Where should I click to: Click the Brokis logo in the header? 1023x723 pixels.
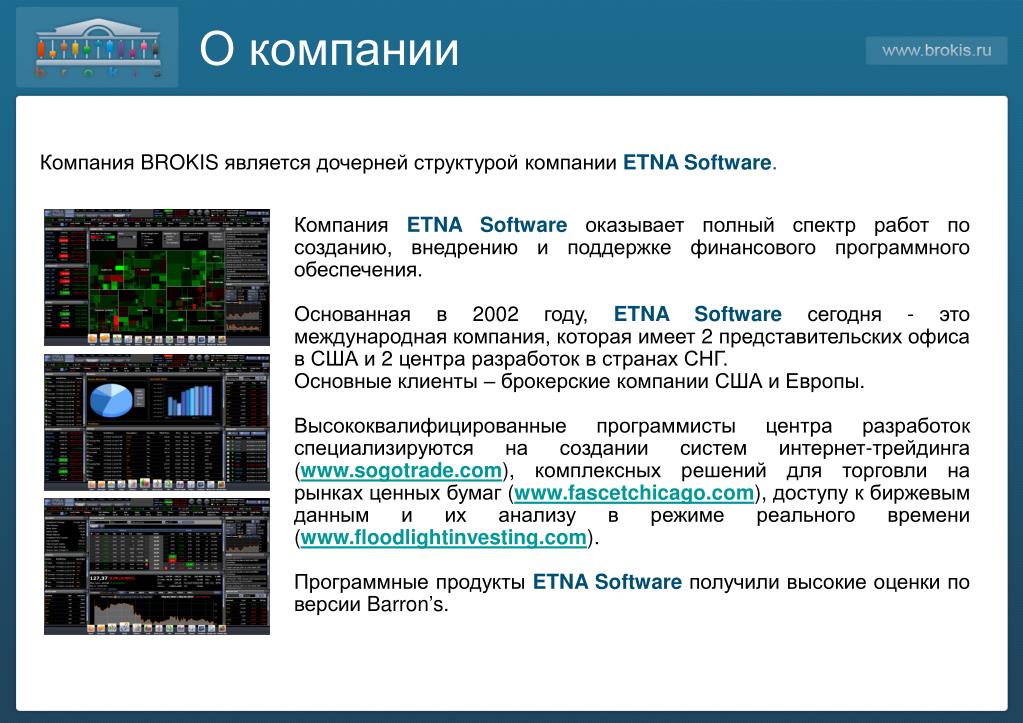[x=97, y=48]
